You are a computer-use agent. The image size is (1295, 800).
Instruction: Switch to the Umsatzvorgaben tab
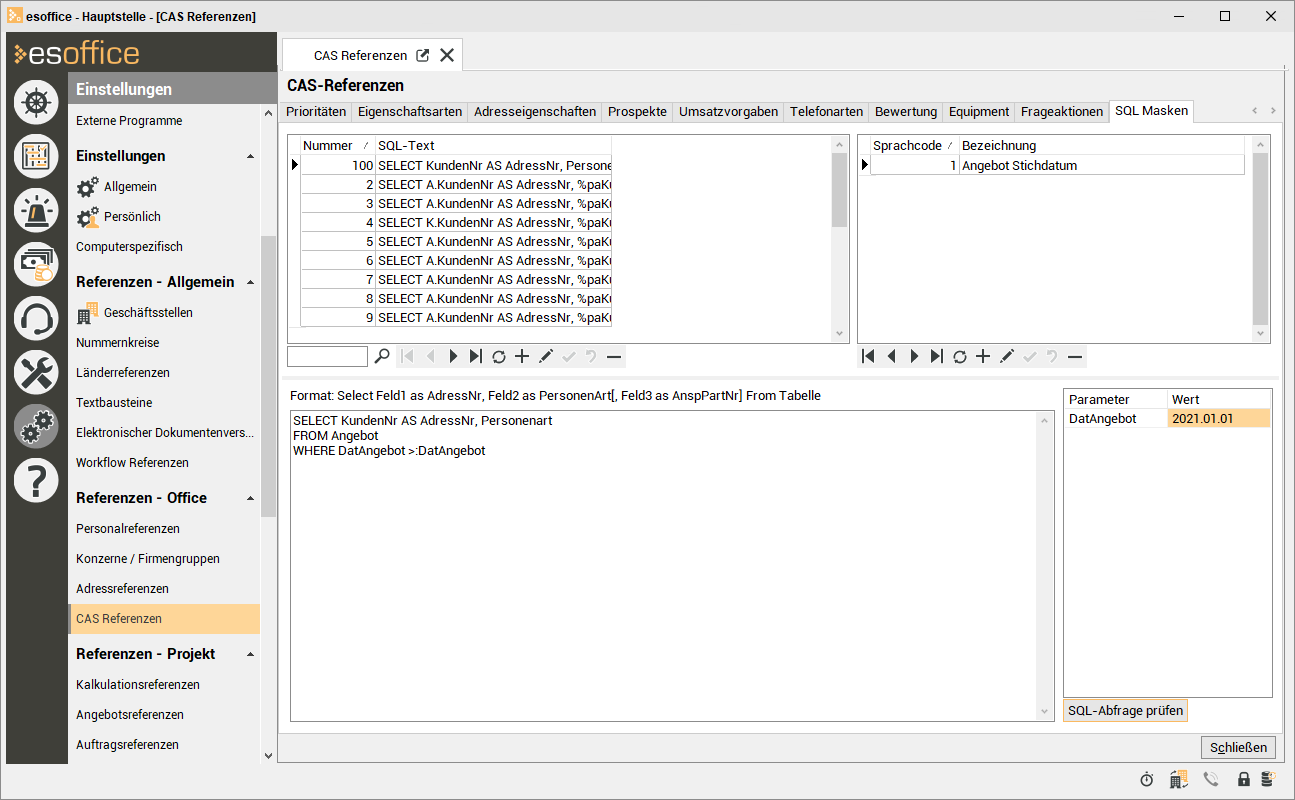coord(728,112)
